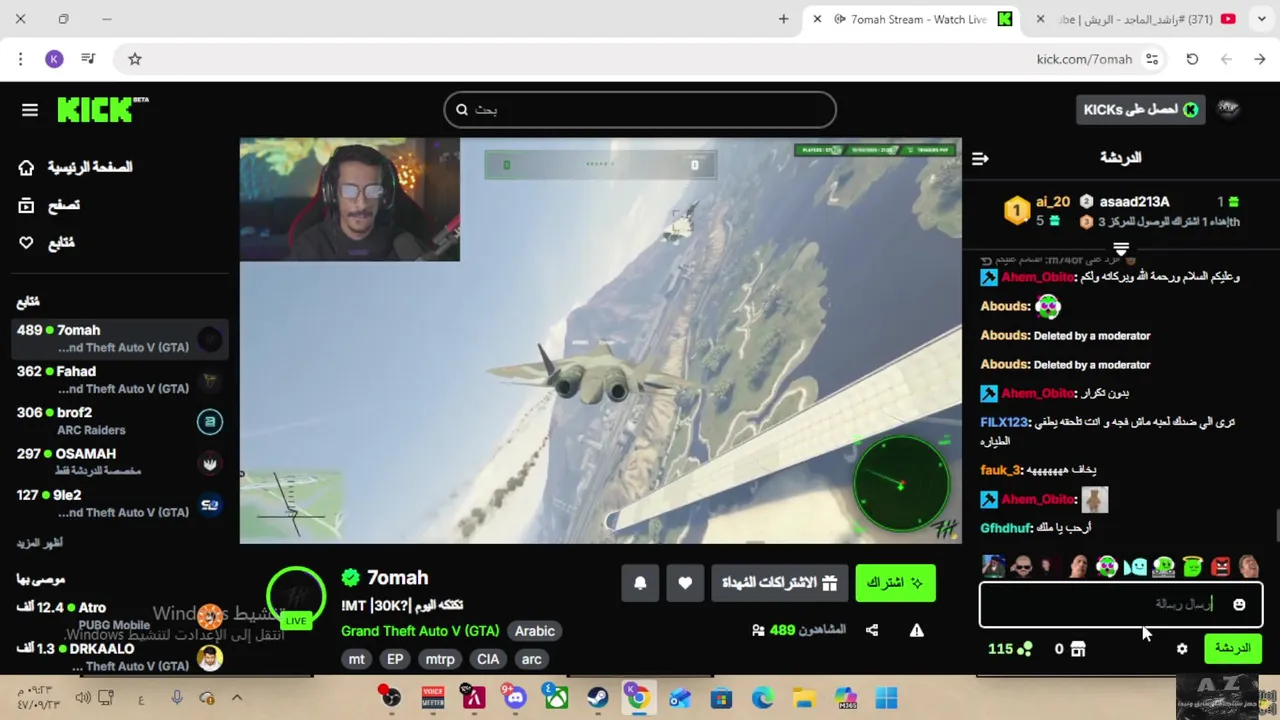Select Fahad channel in sidebar
Viewport: 1280px width, 720px height.
pos(119,380)
